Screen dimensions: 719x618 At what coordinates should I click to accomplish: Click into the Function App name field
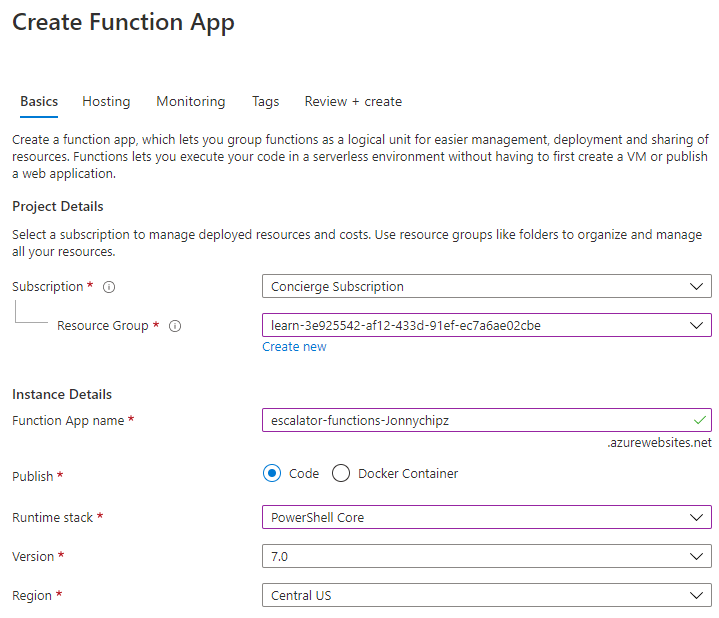coord(470,421)
